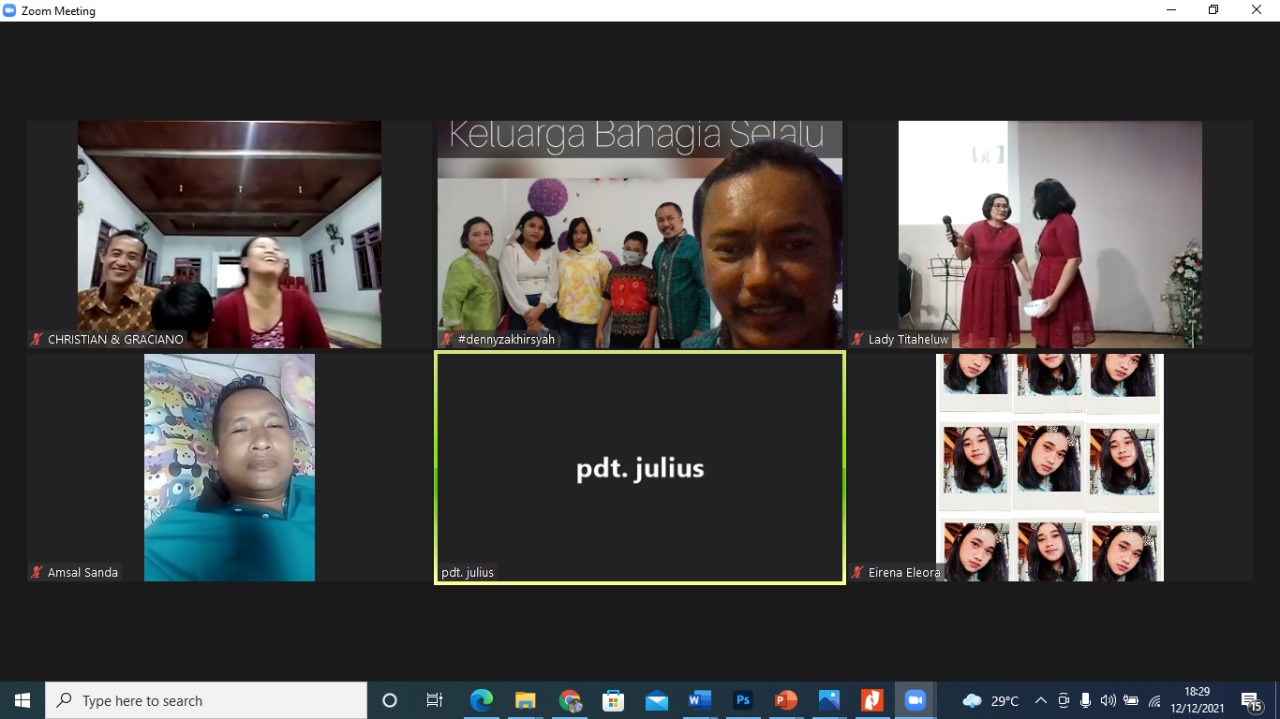Select the Amsal Sanda video tile
This screenshot has height=719, width=1280.
point(229,467)
